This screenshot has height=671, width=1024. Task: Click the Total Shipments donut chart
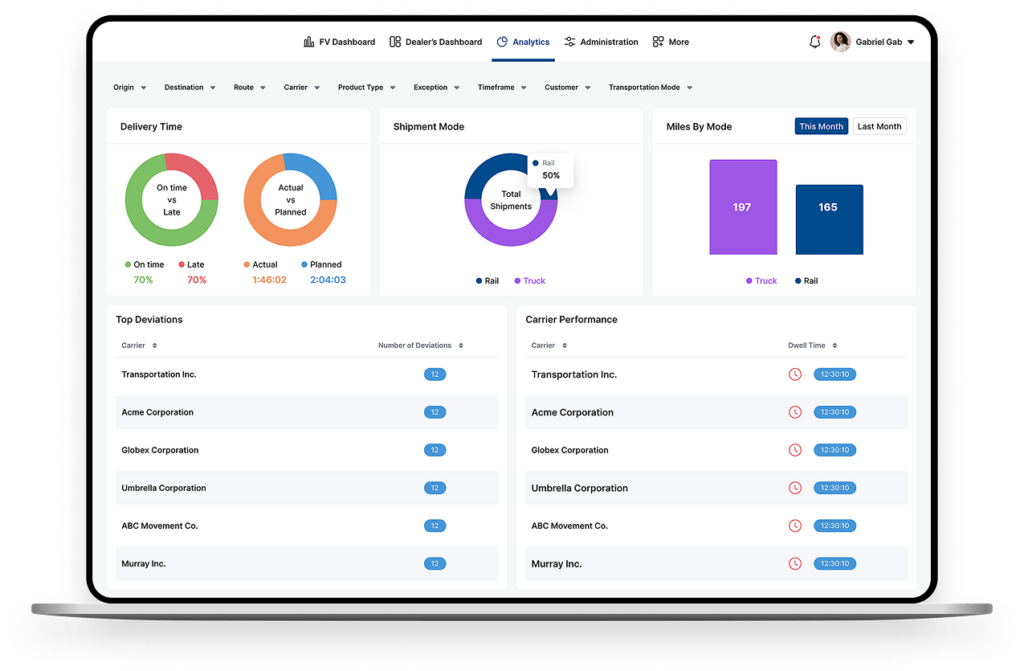(x=511, y=200)
